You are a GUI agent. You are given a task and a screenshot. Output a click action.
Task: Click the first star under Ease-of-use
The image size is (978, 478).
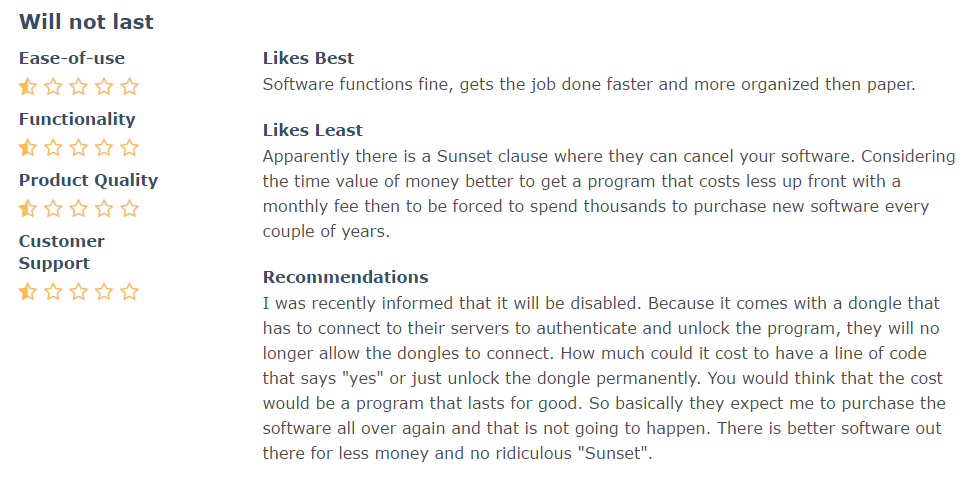click(x=28, y=86)
